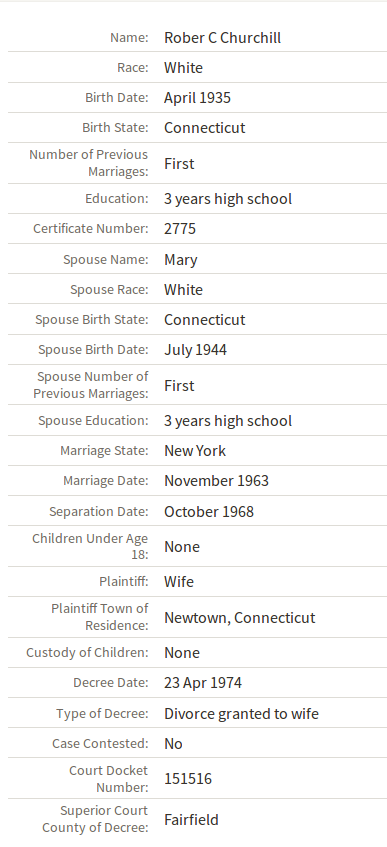Image resolution: width=387 pixels, height=847 pixels.
Task: Click the Birth State value Connecticut
Action: pyautogui.click(x=204, y=127)
